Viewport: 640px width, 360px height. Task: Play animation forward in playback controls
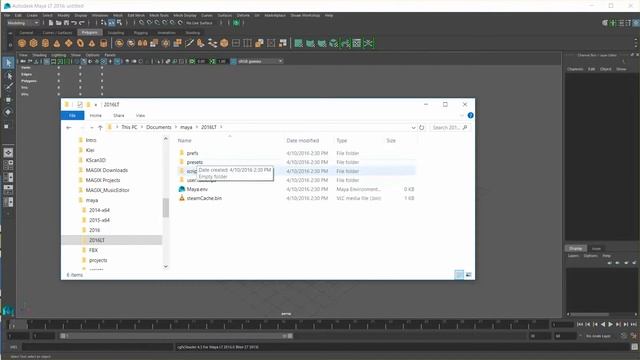[611, 324]
